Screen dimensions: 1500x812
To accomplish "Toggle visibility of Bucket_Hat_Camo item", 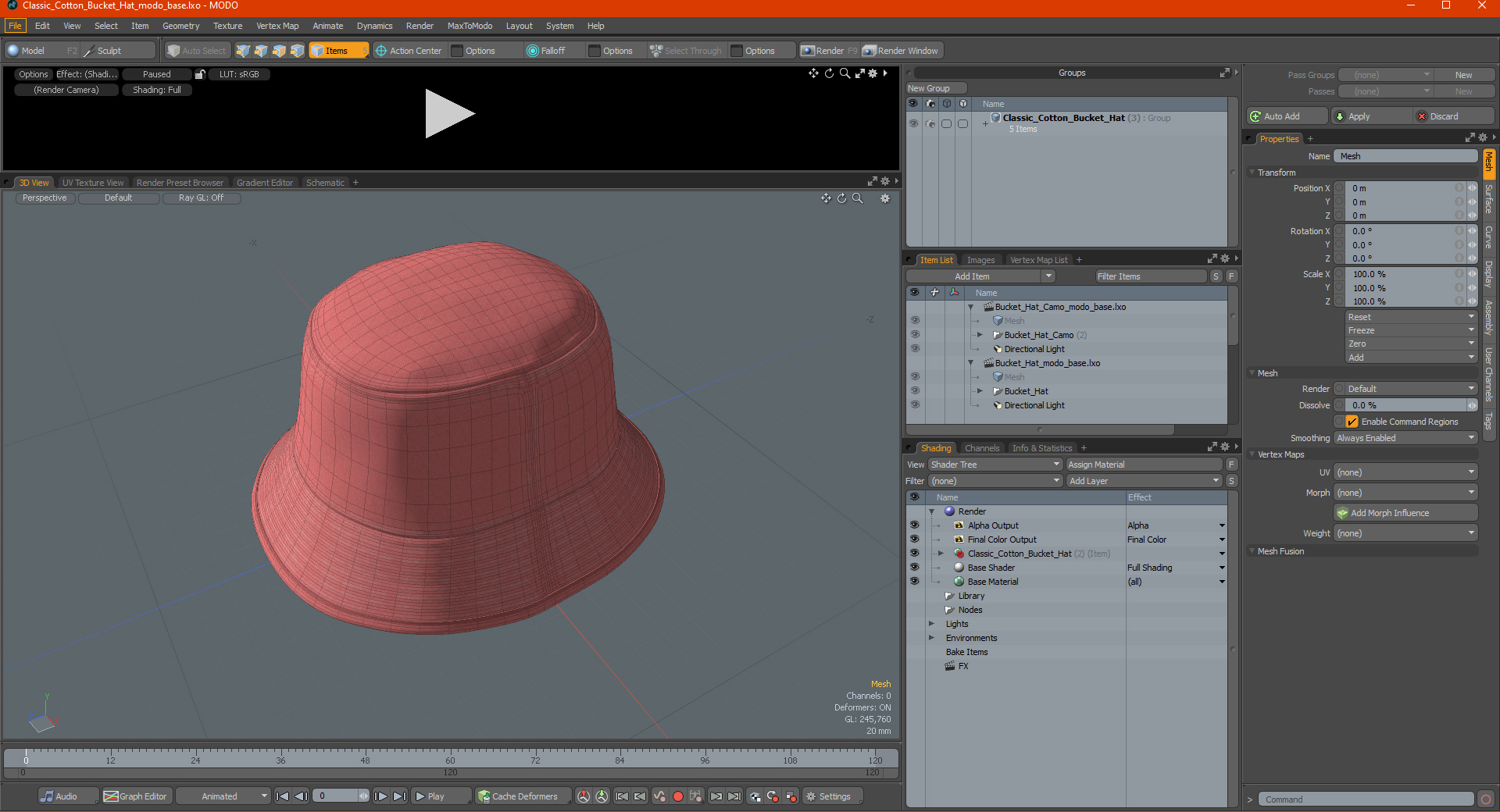I will pos(914,335).
